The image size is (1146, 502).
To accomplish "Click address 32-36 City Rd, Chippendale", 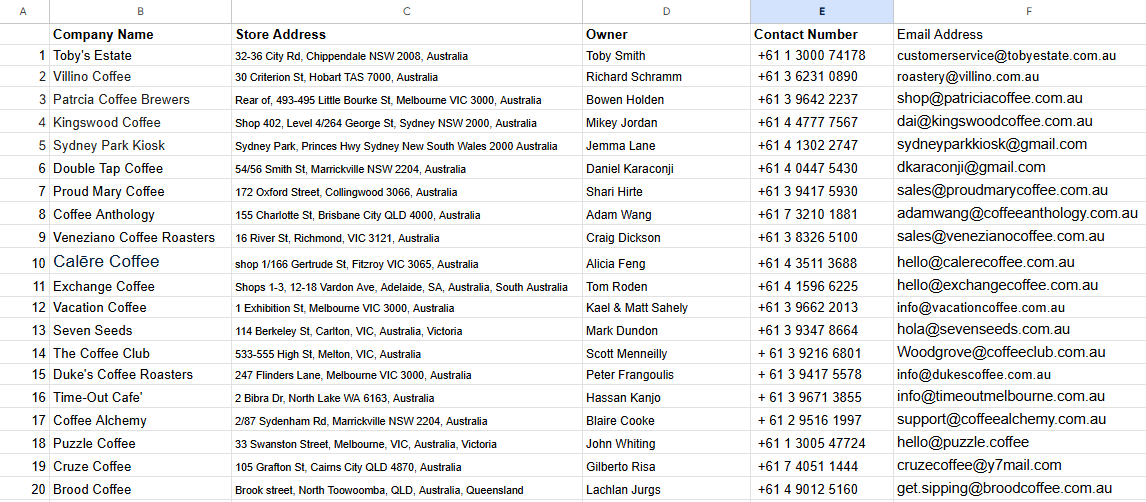I will point(407,56).
